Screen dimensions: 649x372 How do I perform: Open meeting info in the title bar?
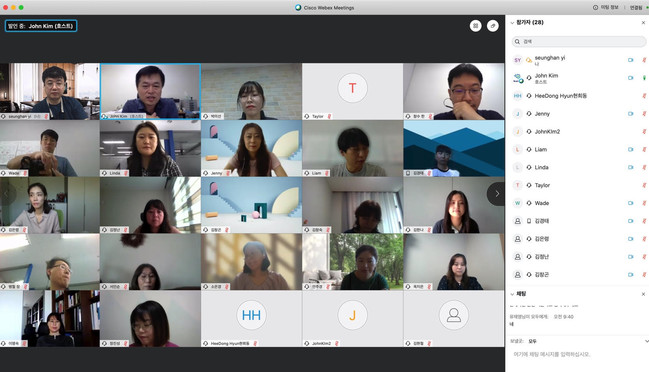606,7
